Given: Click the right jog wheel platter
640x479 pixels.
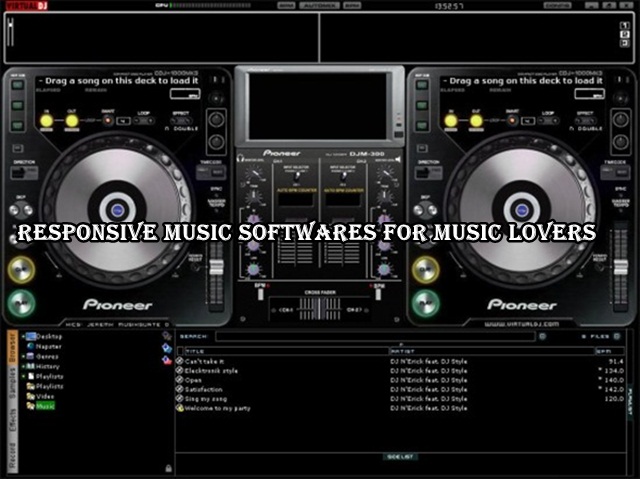Looking at the screenshot, I should (x=522, y=210).
